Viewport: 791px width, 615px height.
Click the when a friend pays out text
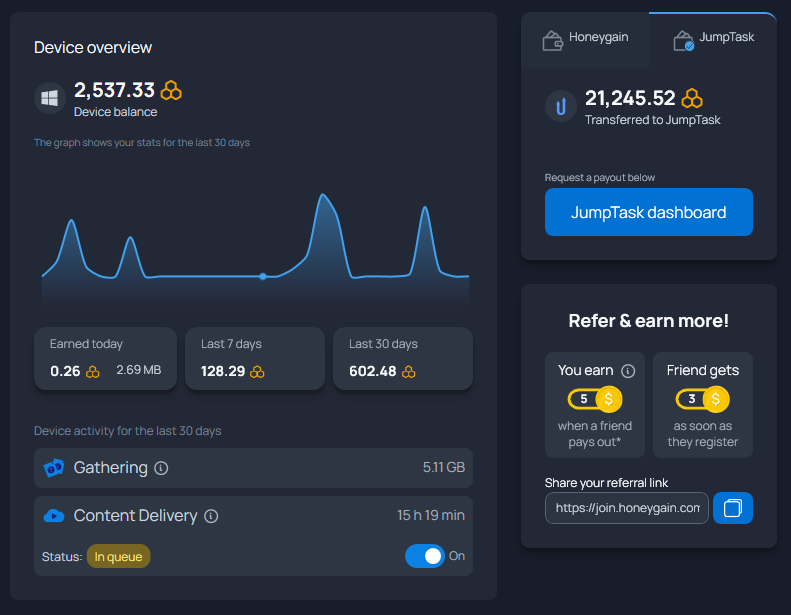point(595,434)
